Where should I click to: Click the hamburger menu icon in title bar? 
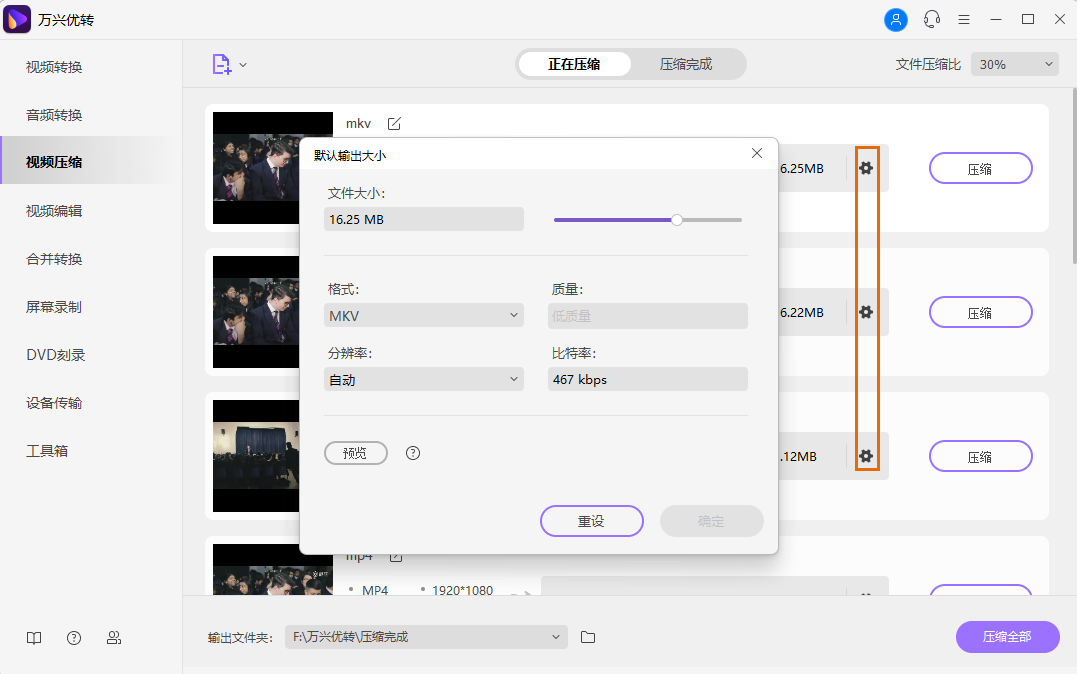pos(964,19)
